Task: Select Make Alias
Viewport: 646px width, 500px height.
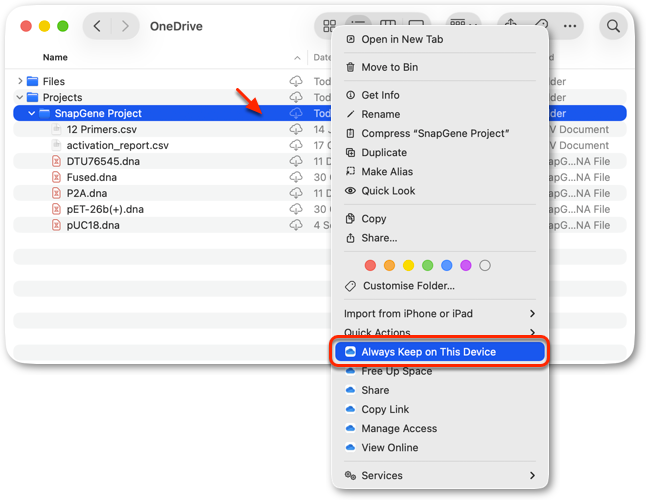Action: 440,172
